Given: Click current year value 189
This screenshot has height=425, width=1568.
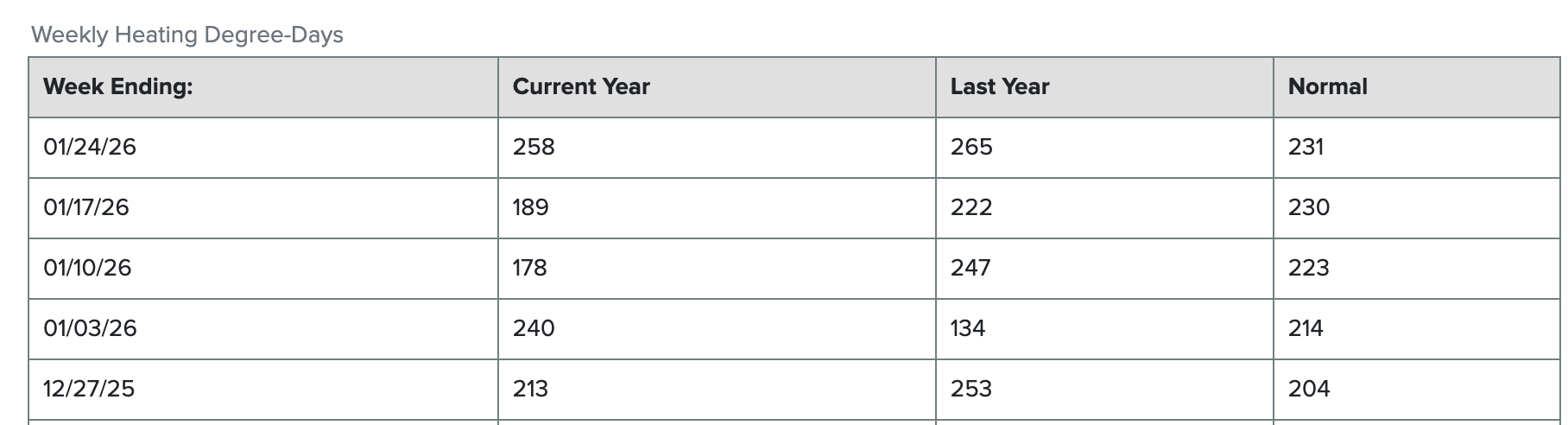Looking at the screenshot, I should point(530,208).
